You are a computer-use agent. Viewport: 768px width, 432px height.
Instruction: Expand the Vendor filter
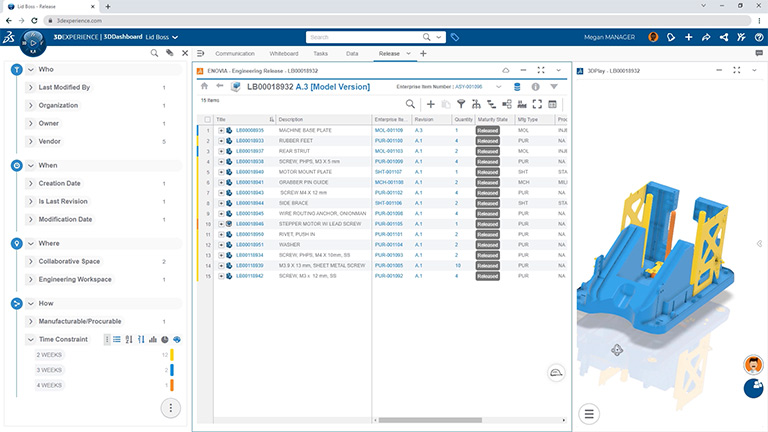pos(31,141)
